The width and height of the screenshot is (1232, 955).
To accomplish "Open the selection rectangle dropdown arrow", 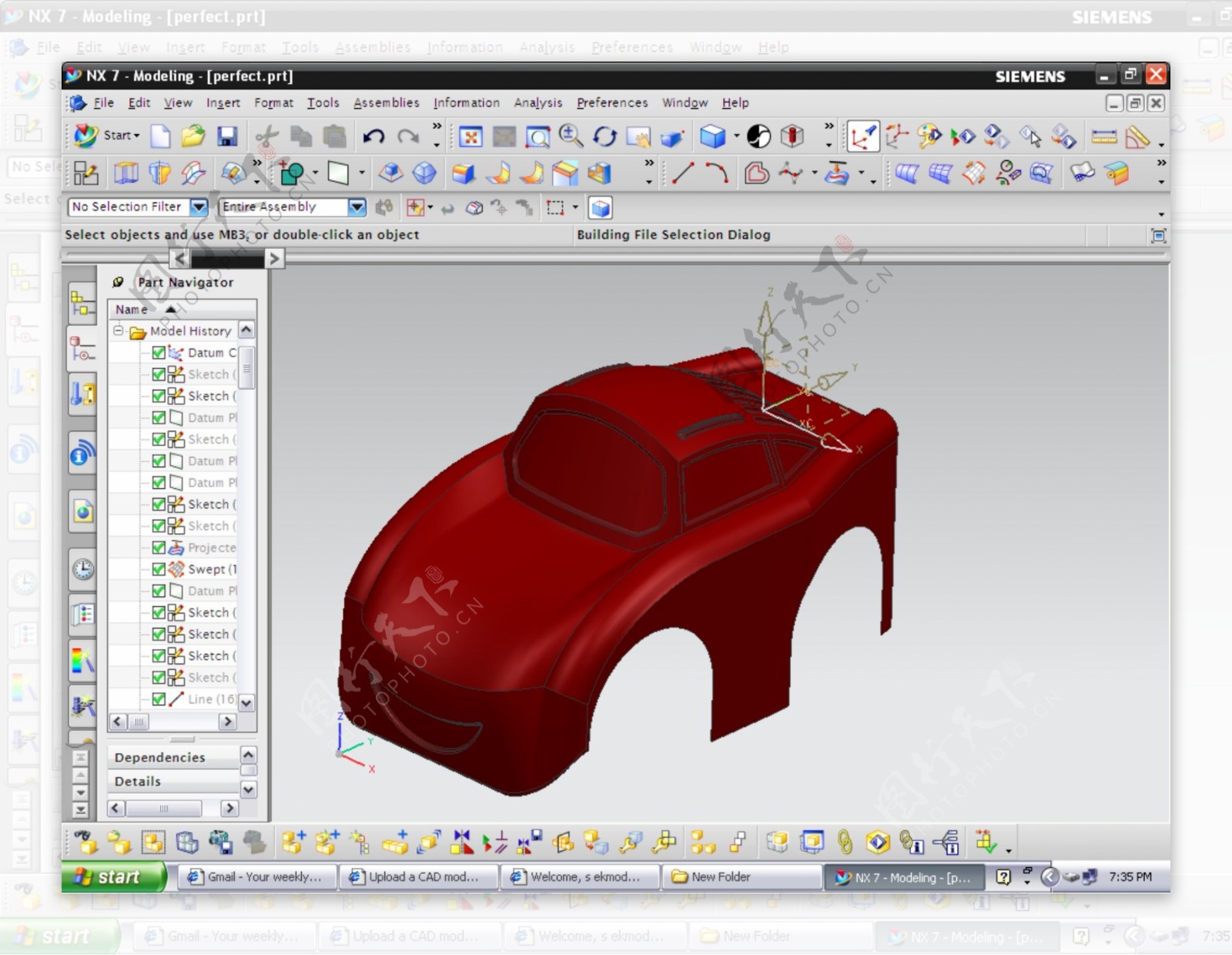I will [574, 207].
